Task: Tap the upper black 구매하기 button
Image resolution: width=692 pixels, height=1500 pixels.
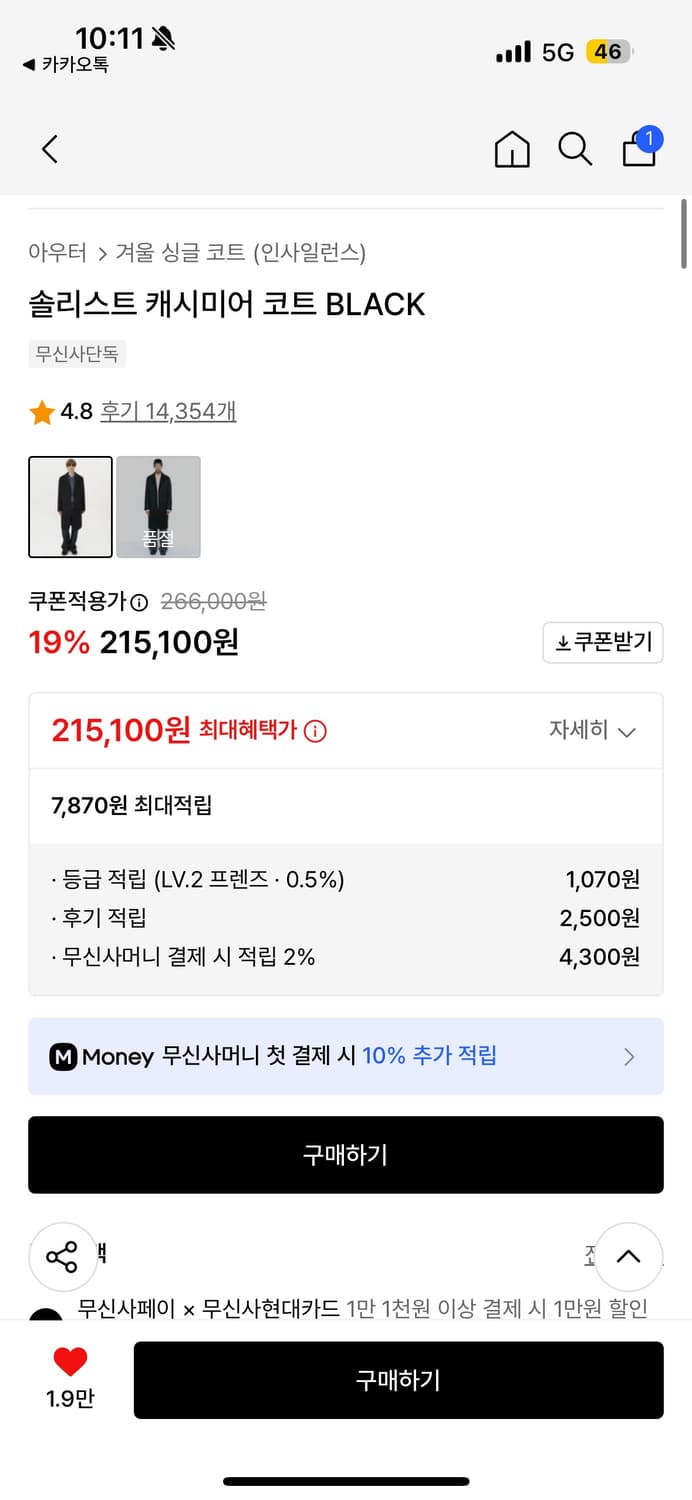Action: point(346,1155)
